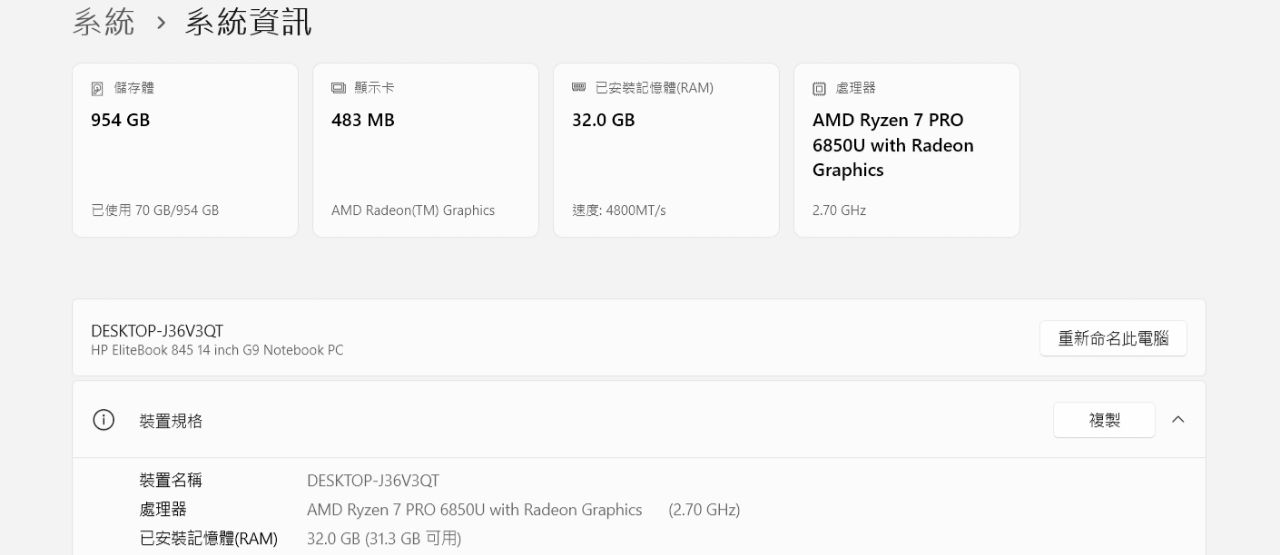Viewport: 1280px width, 555px height.
Task: Click 32.0 GB (31.3 GB 可用) spec value
Action: 384,539
